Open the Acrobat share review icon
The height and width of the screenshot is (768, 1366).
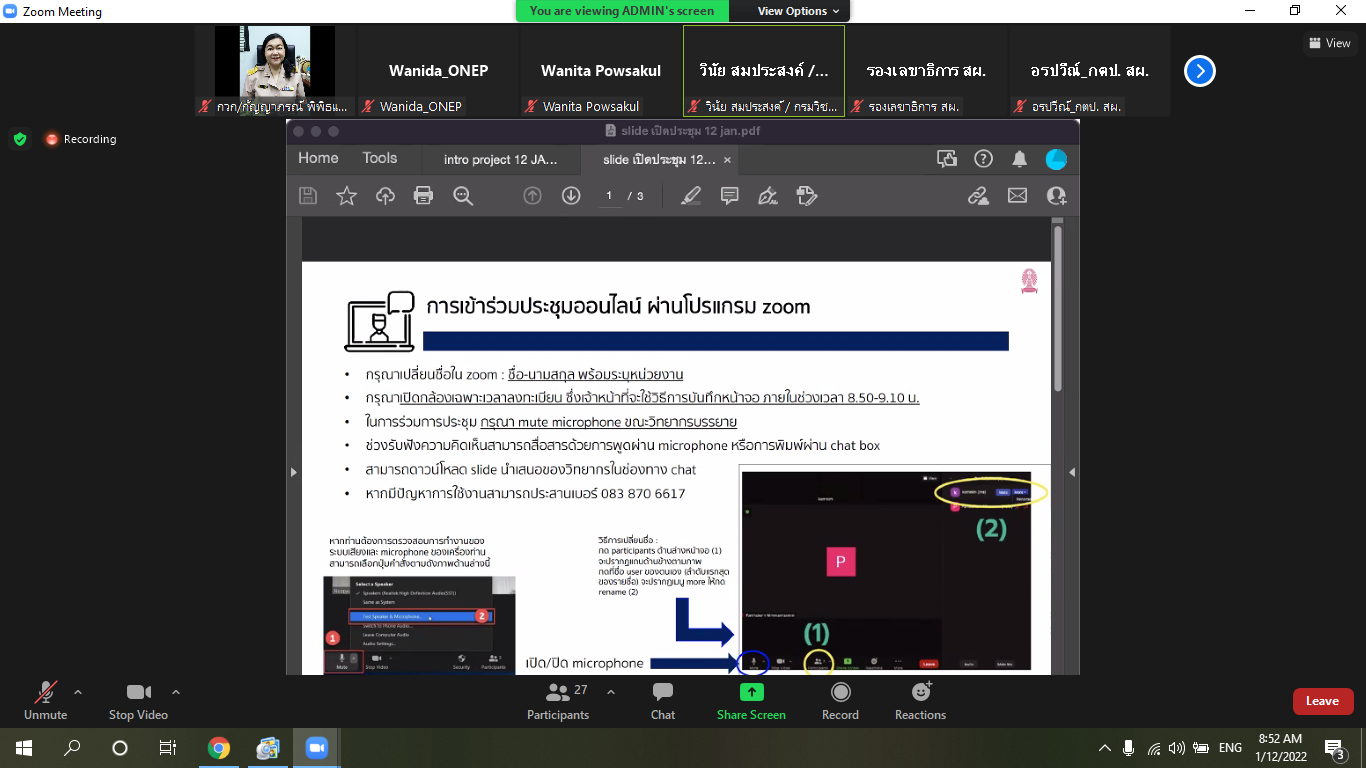click(946, 158)
